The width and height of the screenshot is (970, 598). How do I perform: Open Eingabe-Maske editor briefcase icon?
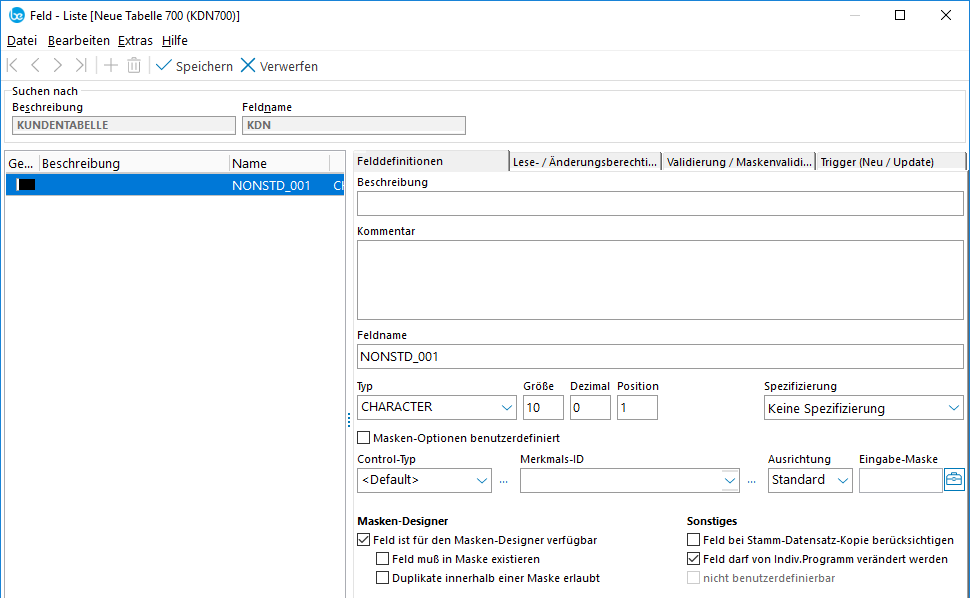(x=954, y=480)
